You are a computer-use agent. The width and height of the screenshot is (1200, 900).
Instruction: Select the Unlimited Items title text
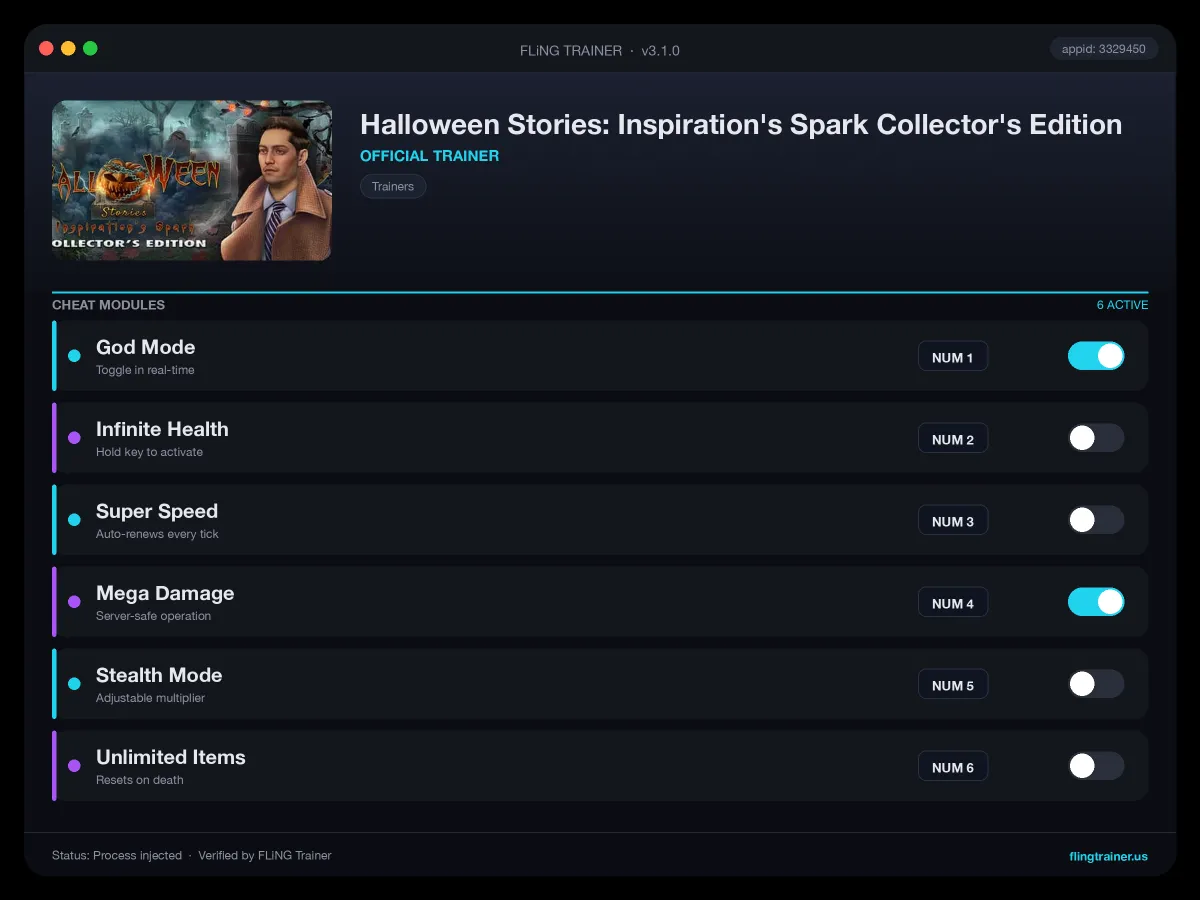[x=171, y=757]
